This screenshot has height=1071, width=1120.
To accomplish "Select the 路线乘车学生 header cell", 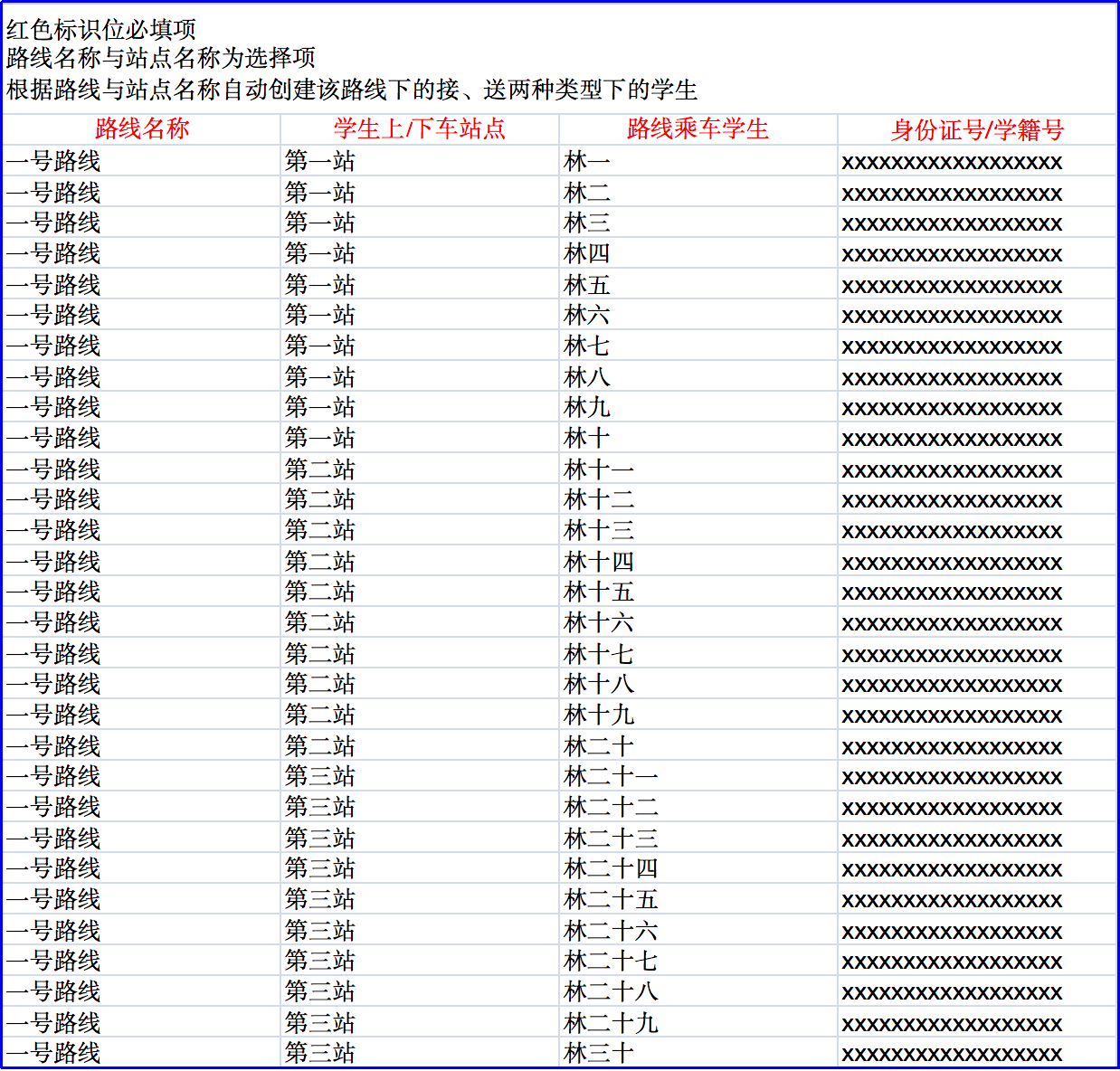I will [698, 129].
